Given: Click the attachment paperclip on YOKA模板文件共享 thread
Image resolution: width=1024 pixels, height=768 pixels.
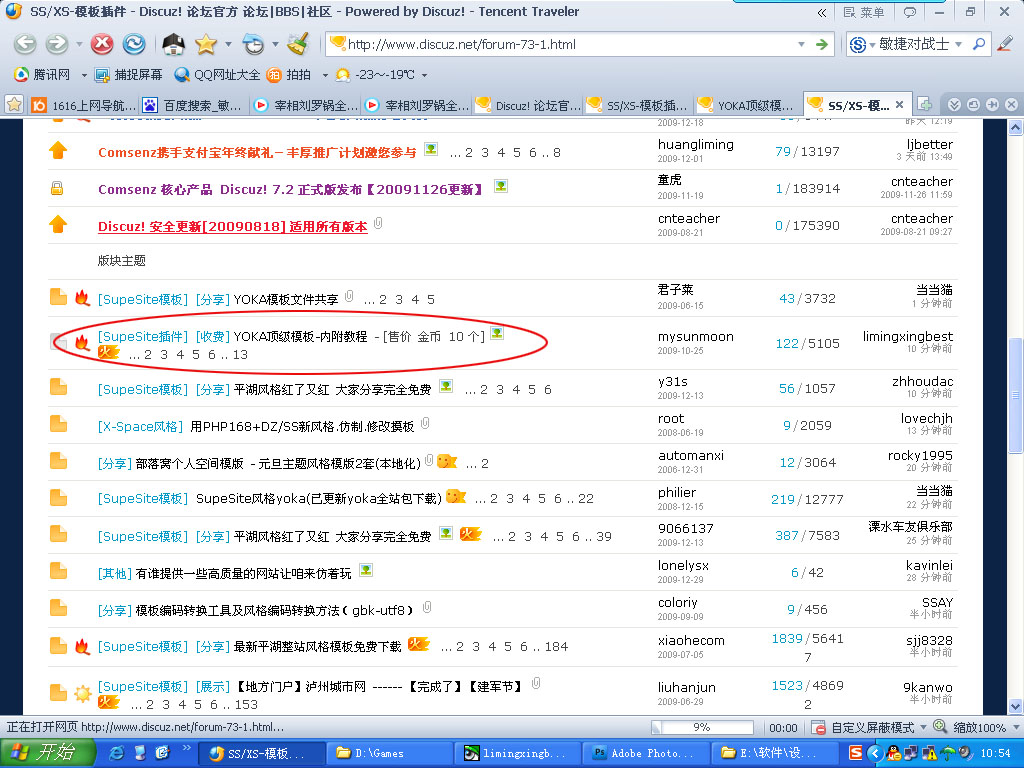Looking at the screenshot, I should click(x=349, y=296).
